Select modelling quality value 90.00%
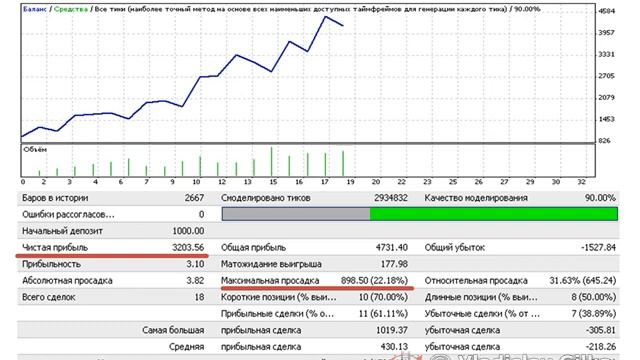 tap(600, 198)
